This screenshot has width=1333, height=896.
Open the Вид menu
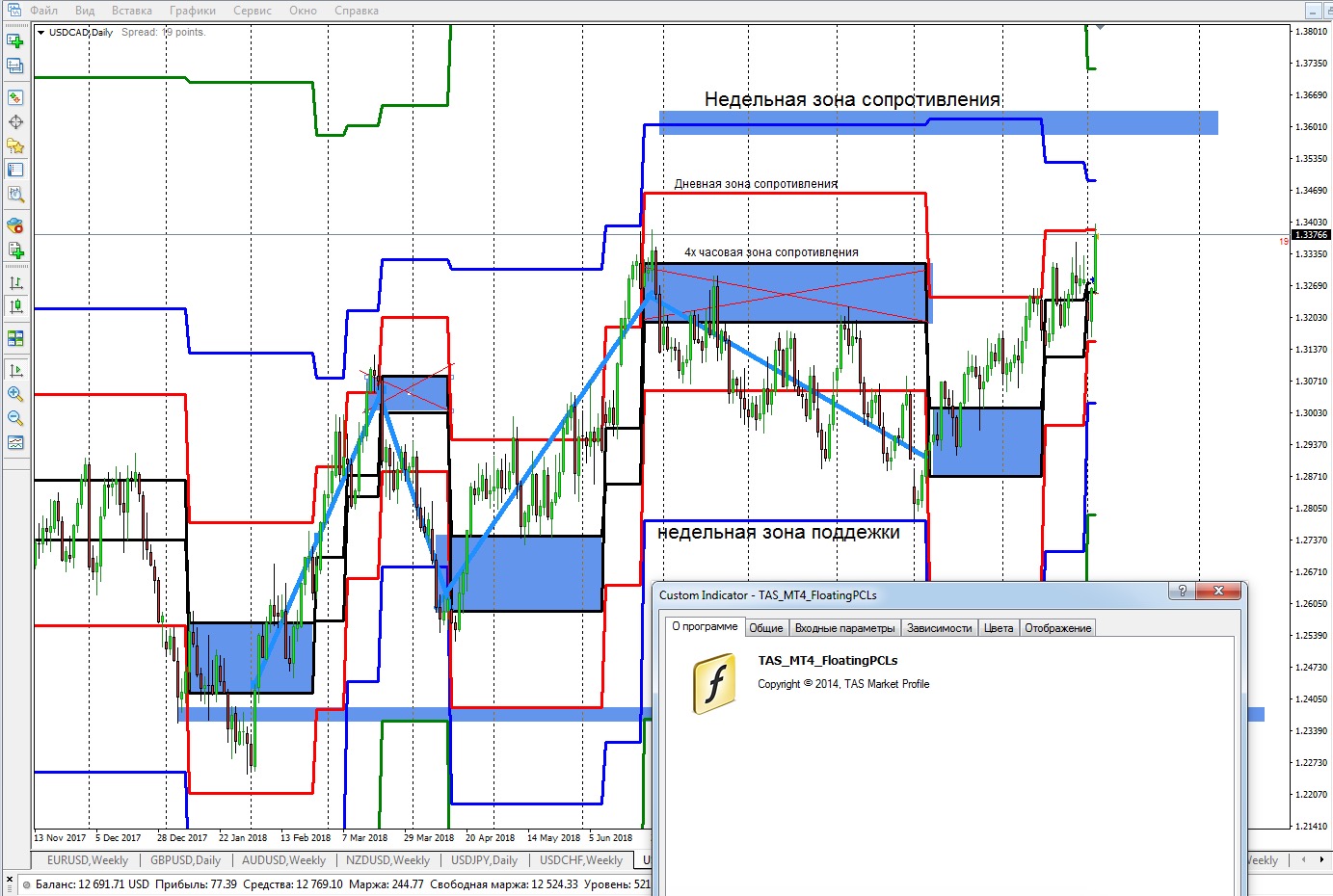85,11
